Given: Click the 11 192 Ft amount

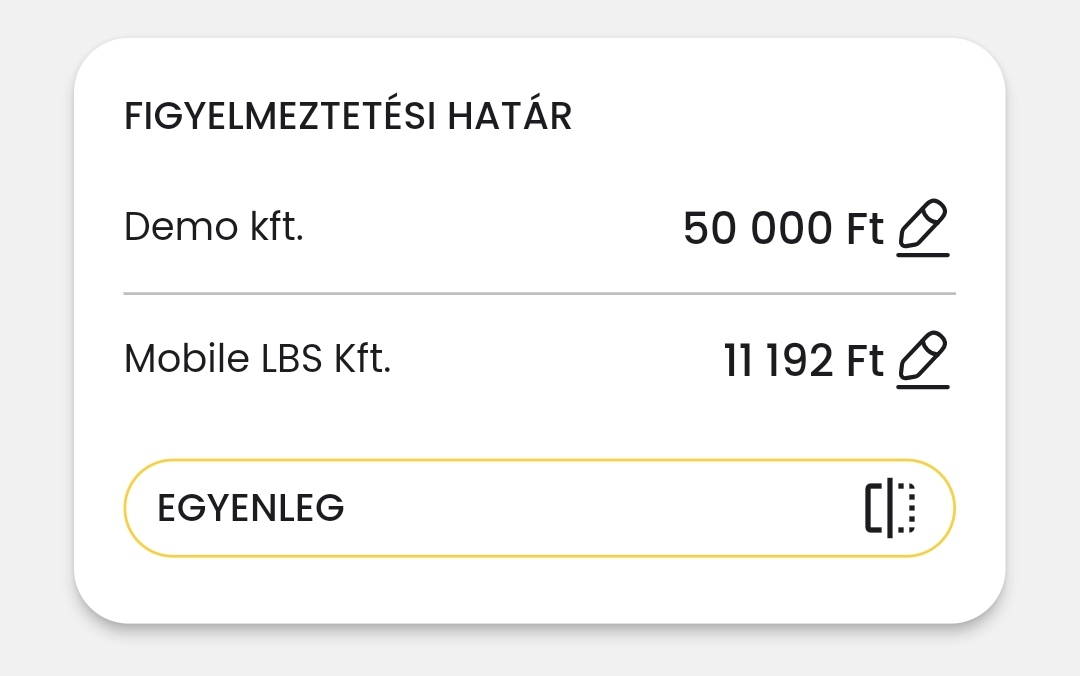Looking at the screenshot, I should [x=803, y=360].
